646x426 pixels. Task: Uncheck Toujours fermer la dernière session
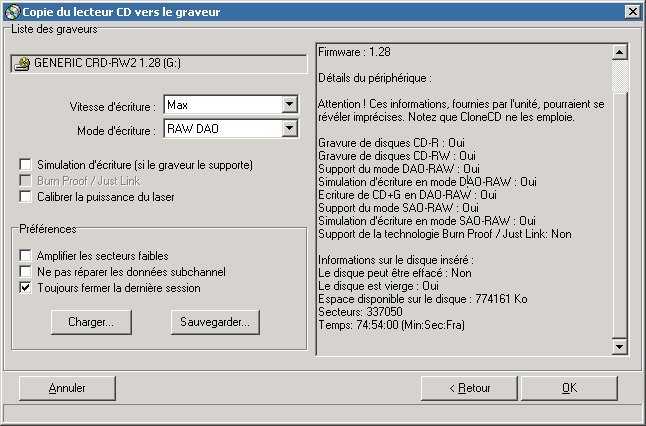(26, 288)
